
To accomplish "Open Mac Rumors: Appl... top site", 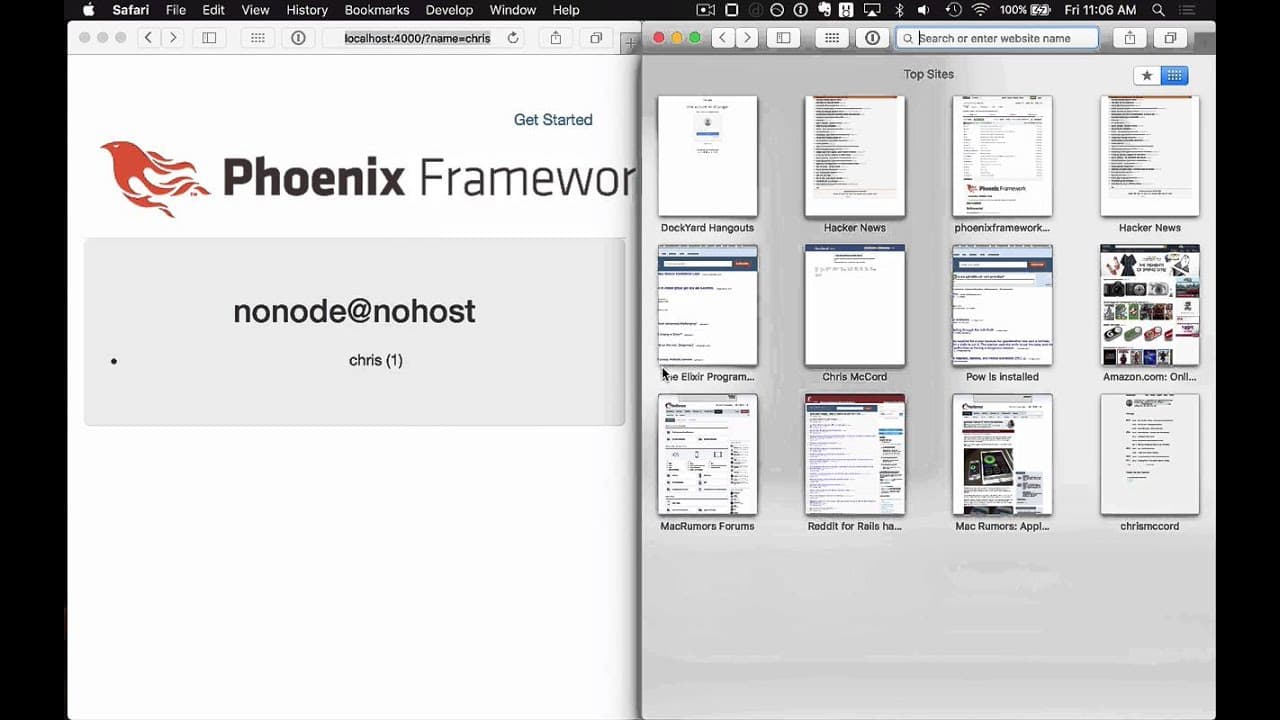I will coord(1002,454).
